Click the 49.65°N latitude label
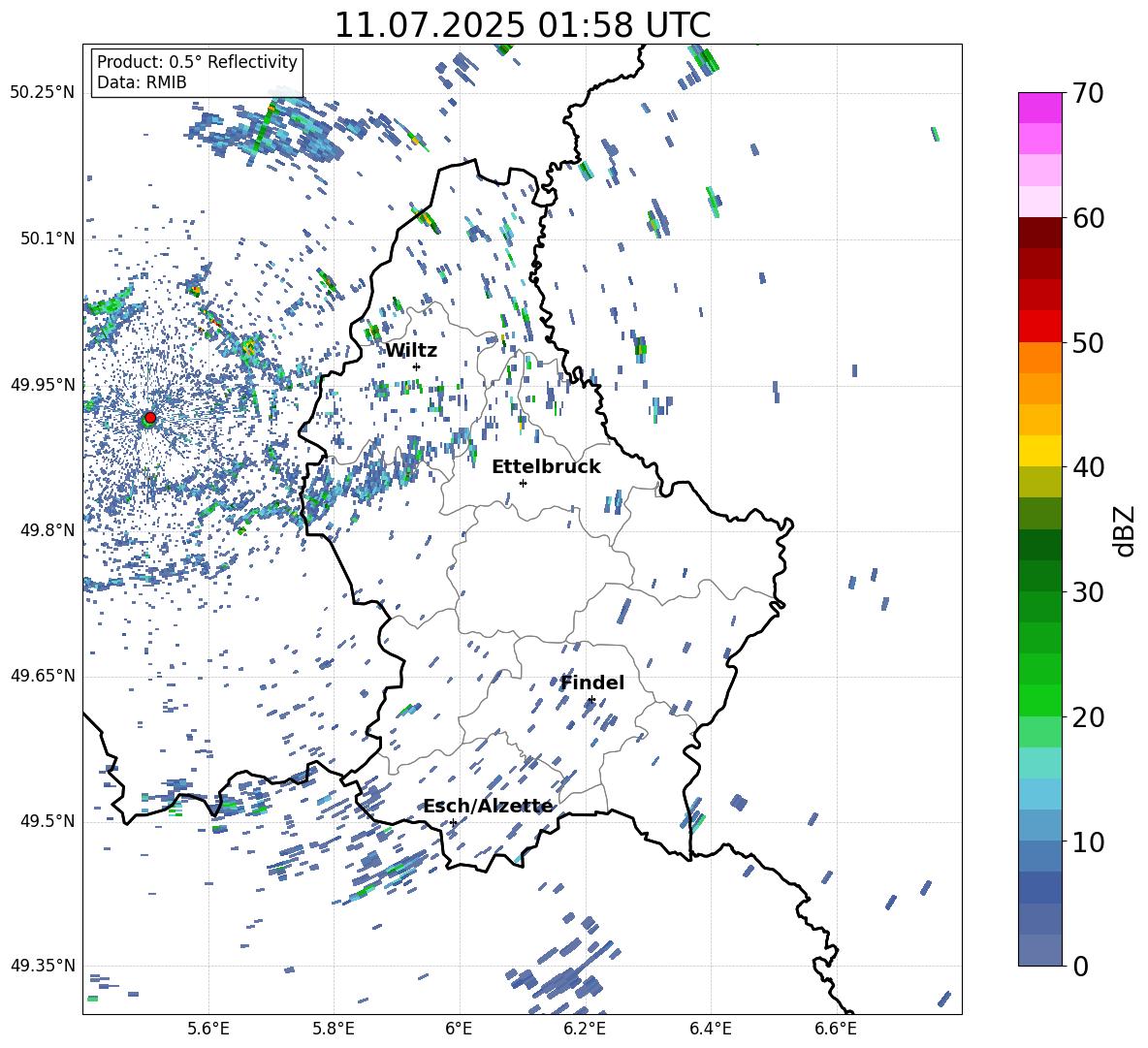The image size is (1148, 1048). tap(43, 676)
